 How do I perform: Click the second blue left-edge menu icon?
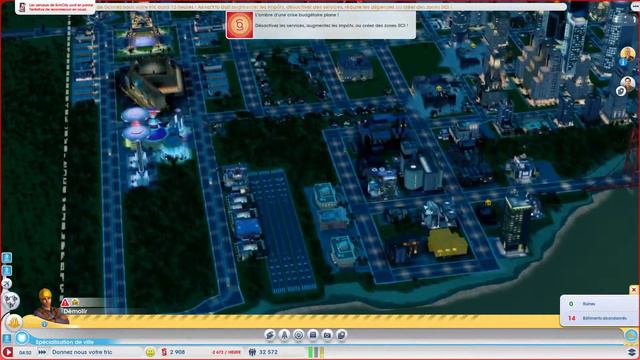tap(7, 271)
